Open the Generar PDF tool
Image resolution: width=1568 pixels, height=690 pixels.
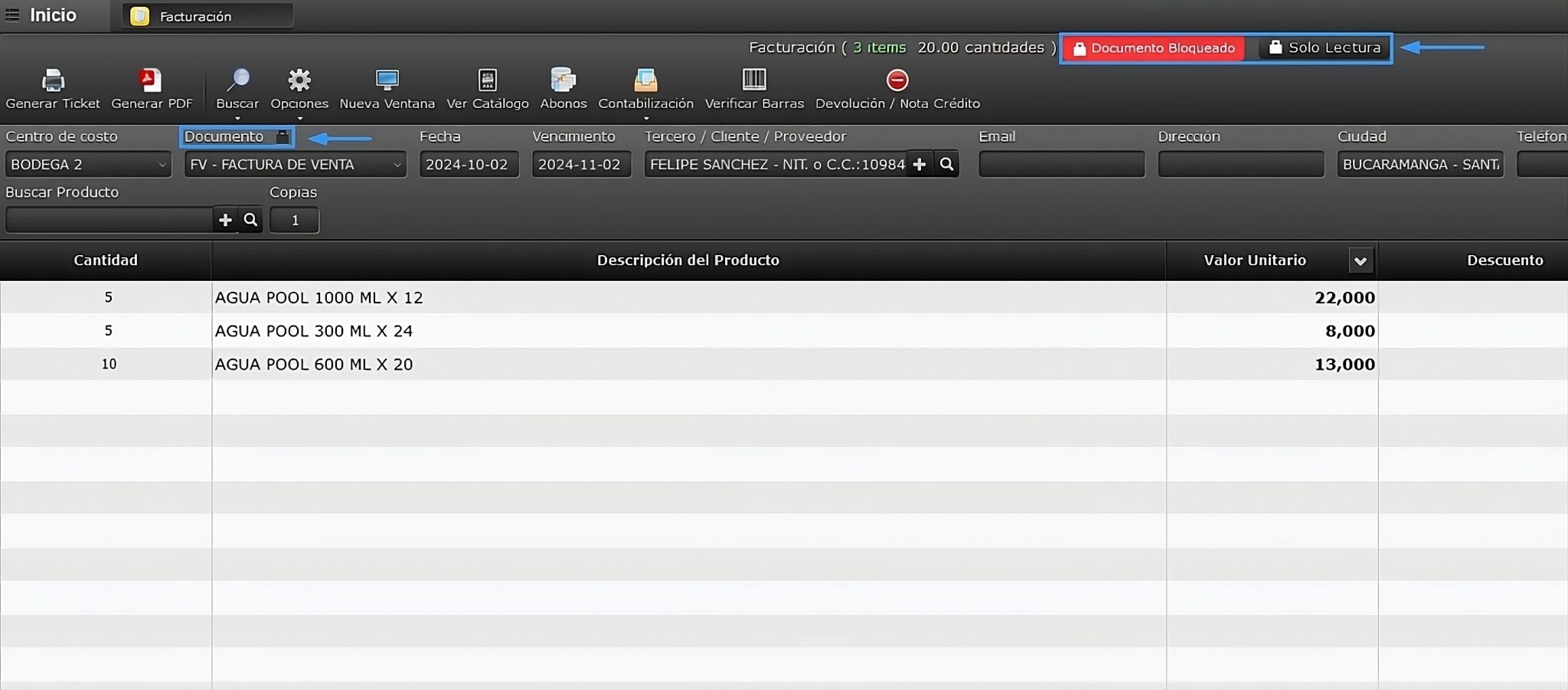[x=150, y=87]
